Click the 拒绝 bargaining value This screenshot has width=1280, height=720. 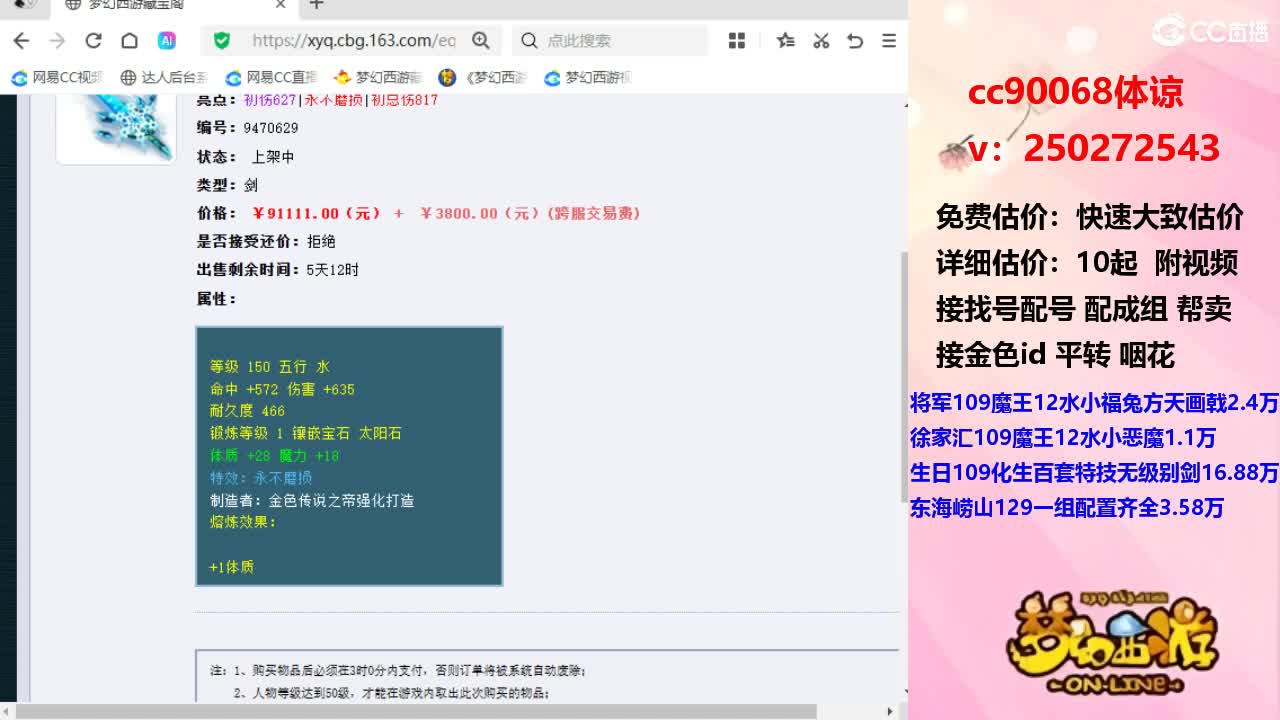pyautogui.click(x=321, y=241)
